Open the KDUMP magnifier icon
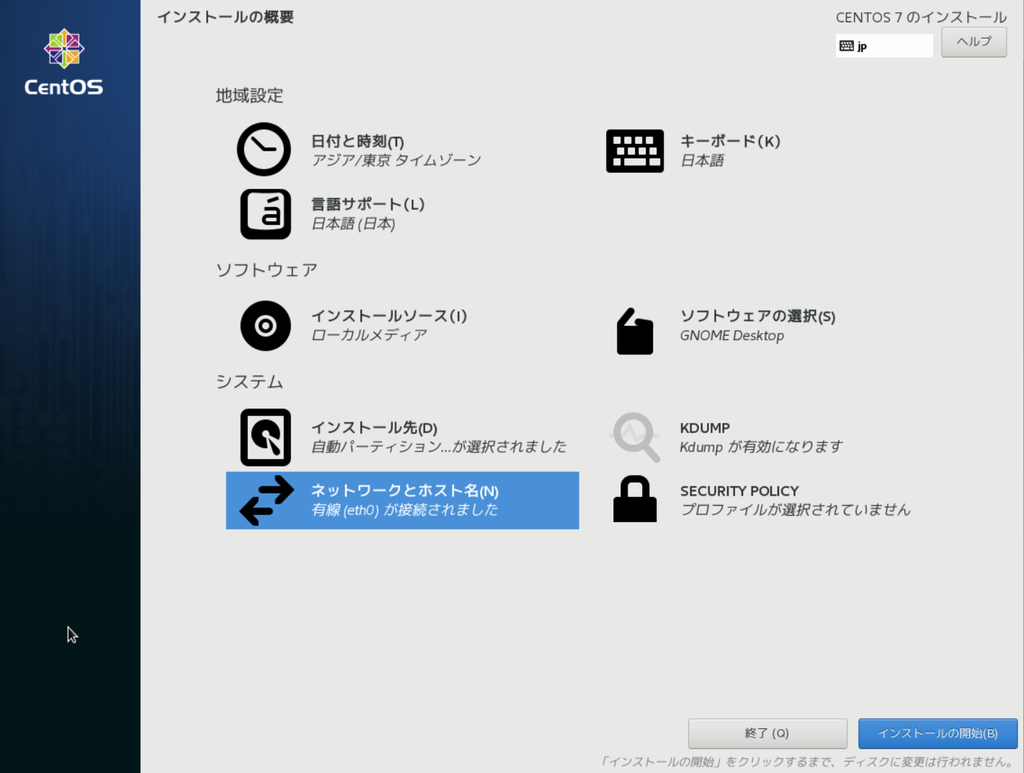This screenshot has width=1024, height=773. [635, 437]
